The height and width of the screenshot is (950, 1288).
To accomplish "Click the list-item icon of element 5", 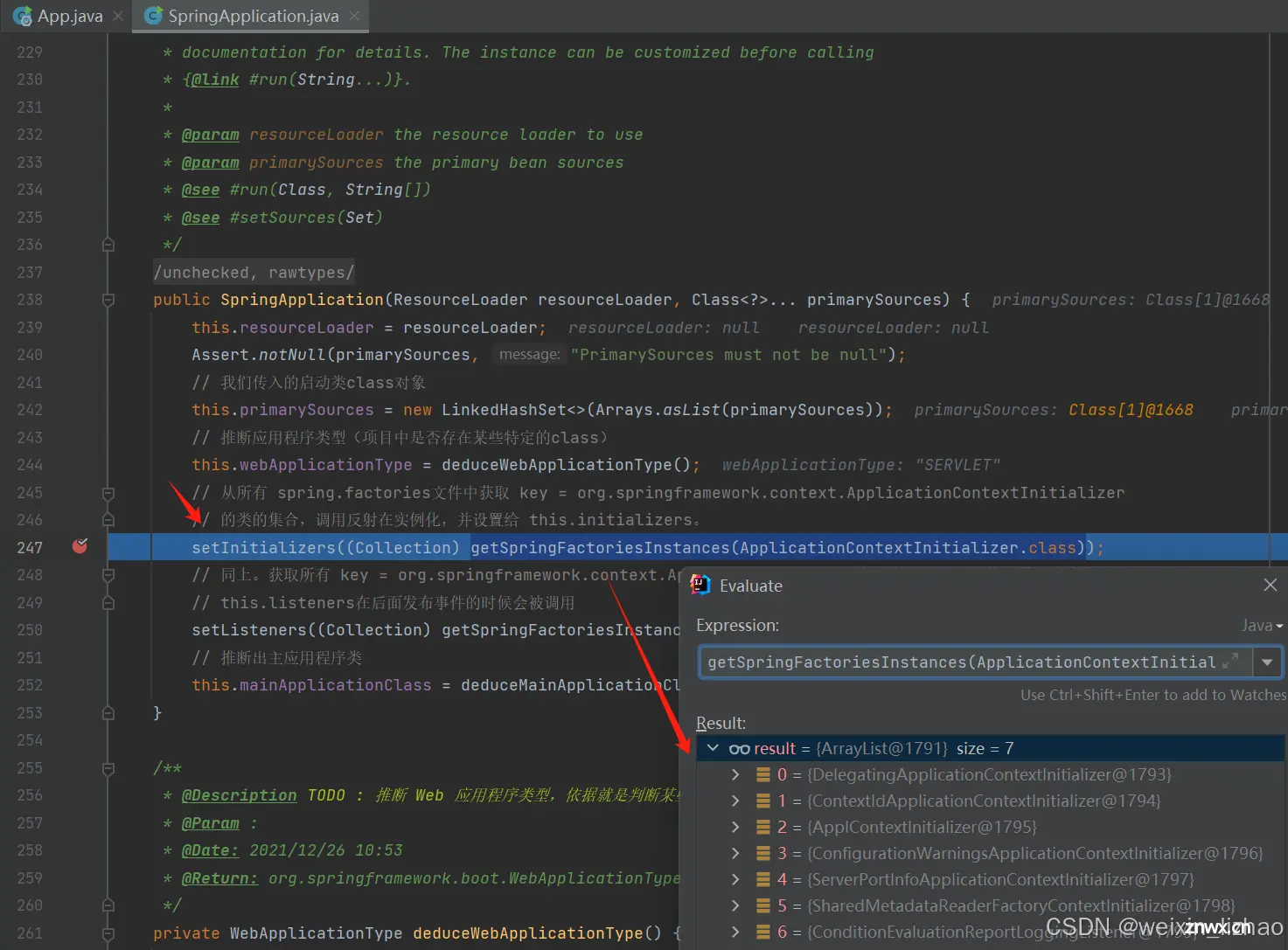I will pyautogui.click(x=763, y=905).
